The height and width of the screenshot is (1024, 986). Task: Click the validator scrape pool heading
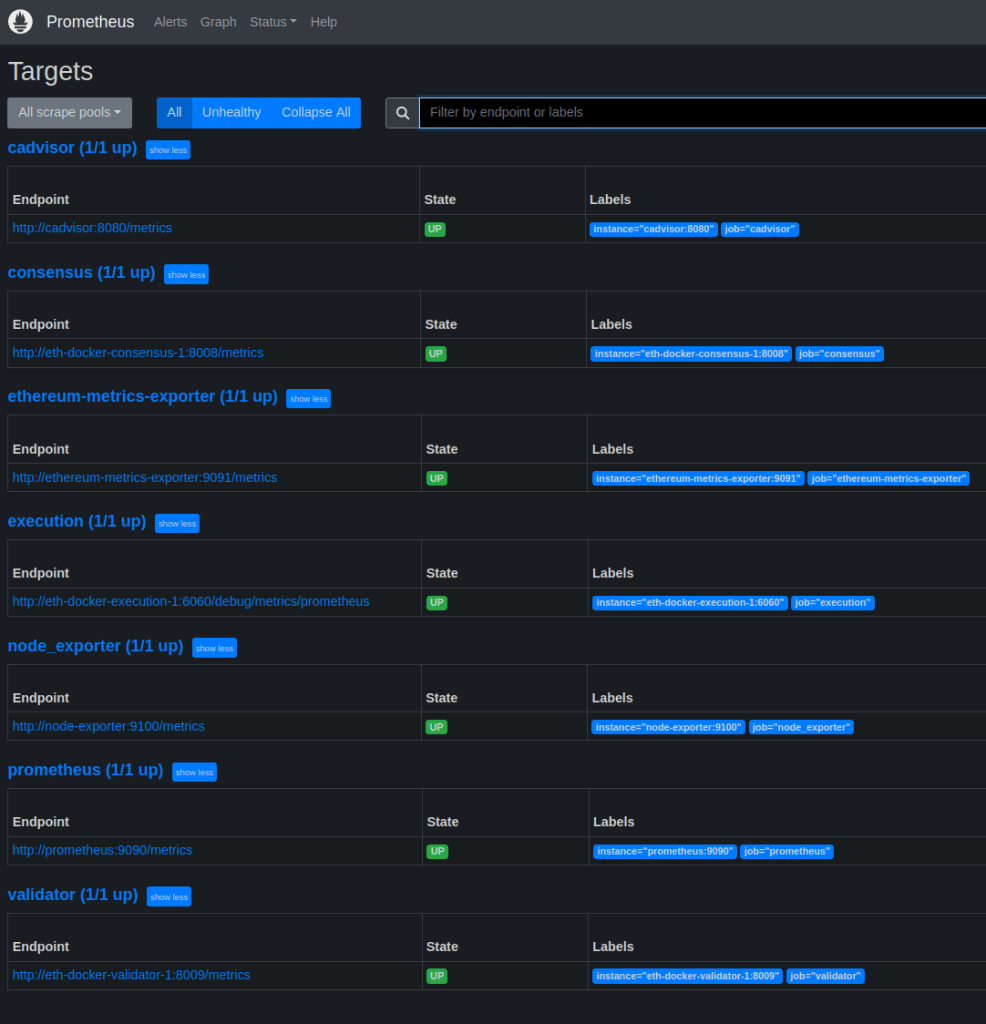72,895
